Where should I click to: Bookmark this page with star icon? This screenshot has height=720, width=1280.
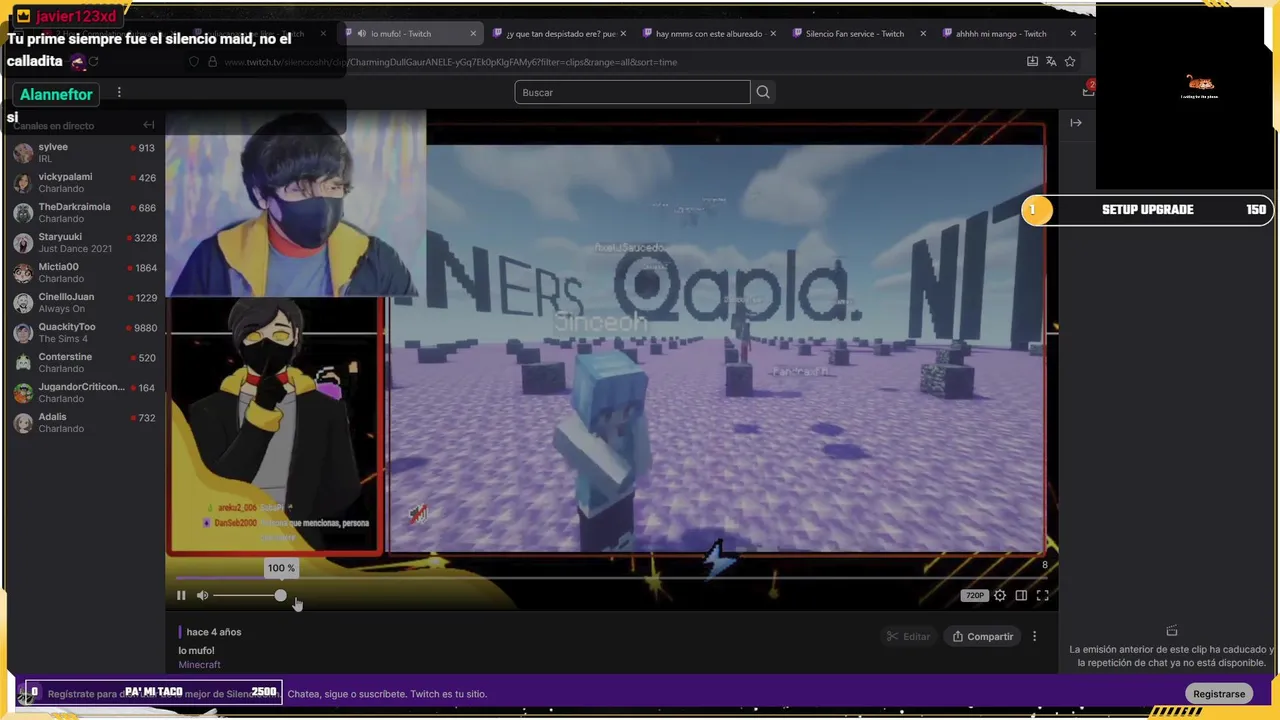click(1070, 62)
